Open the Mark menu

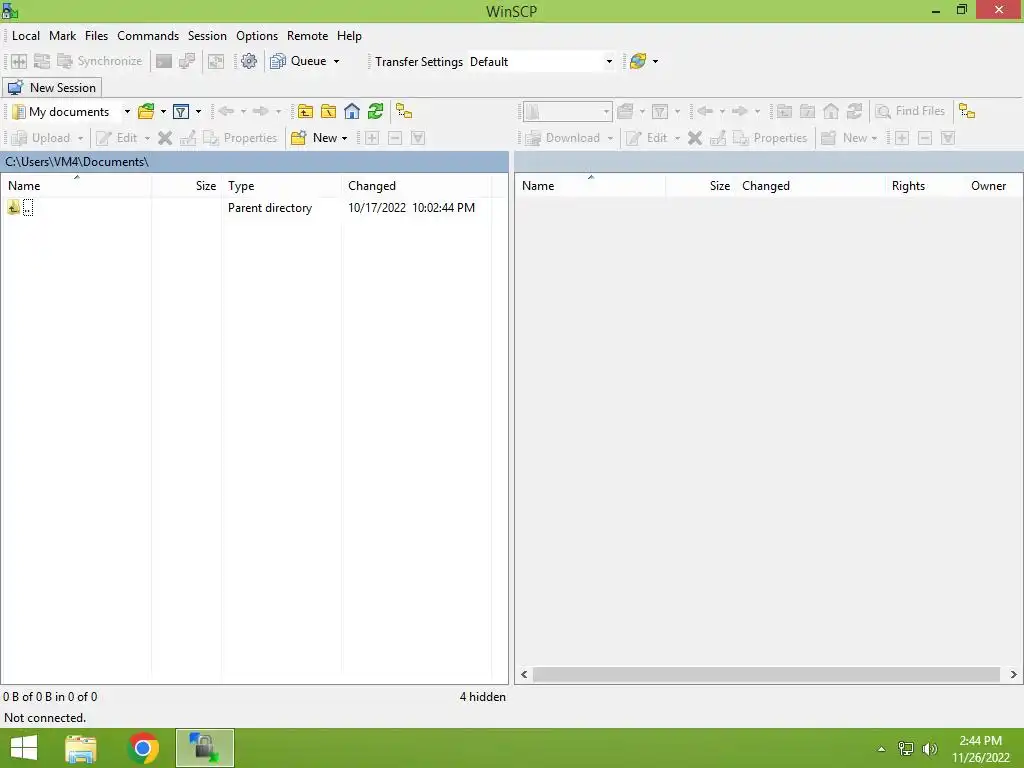[x=62, y=36]
